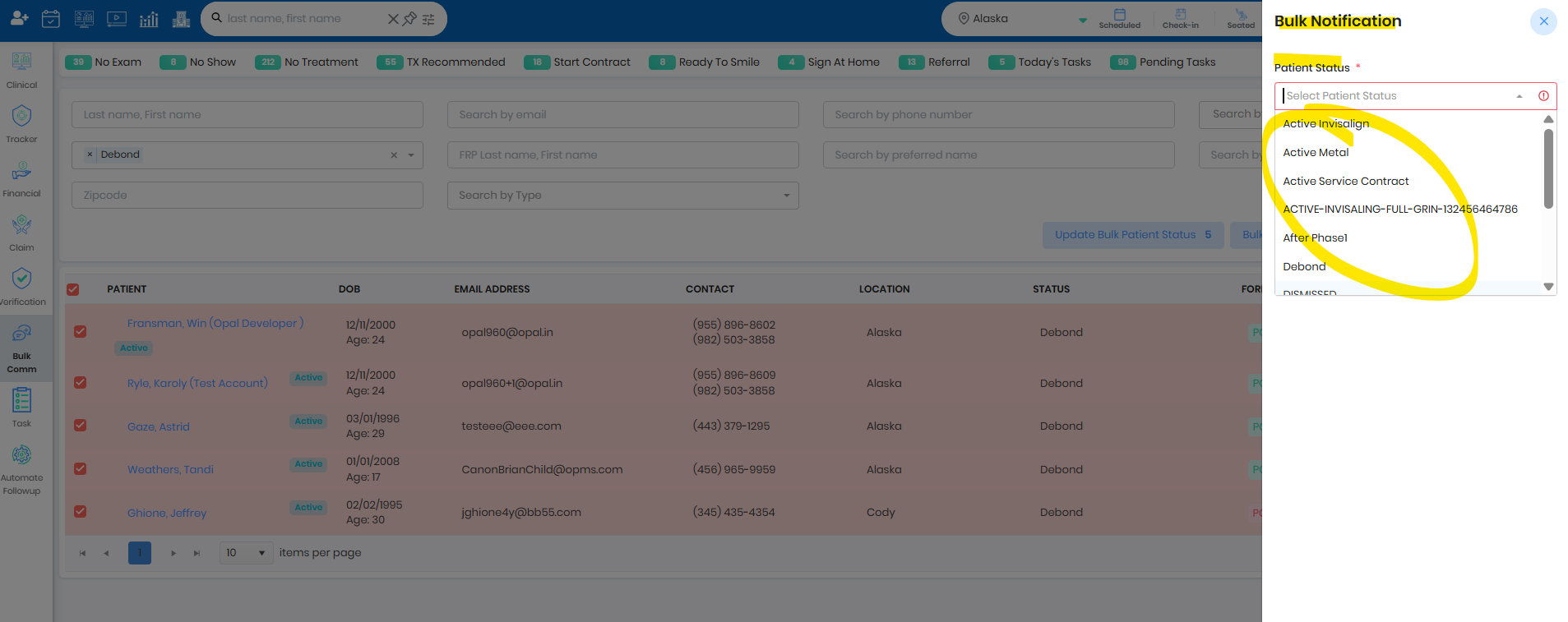
Task: Click the office building icon
Action: [181, 18]
